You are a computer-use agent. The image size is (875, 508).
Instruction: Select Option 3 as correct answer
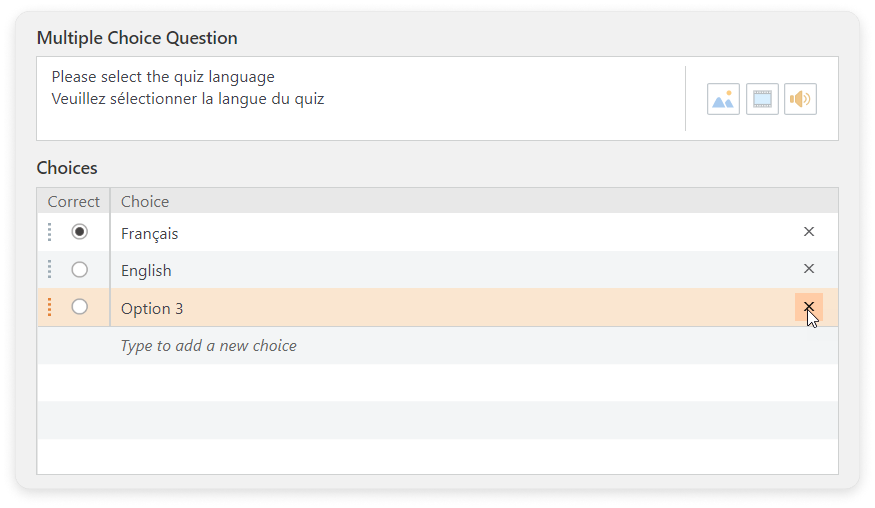(x=80, y=307)
